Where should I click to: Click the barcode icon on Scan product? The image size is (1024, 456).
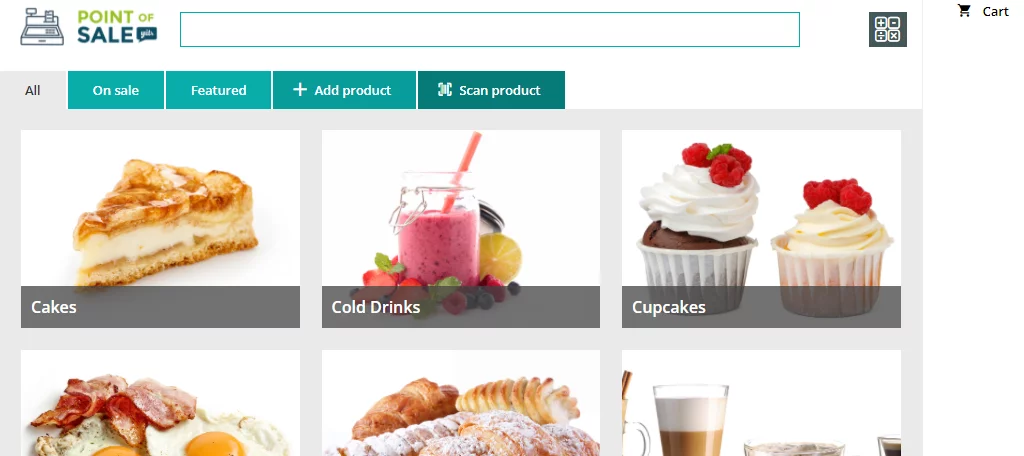tap(445, 90)
